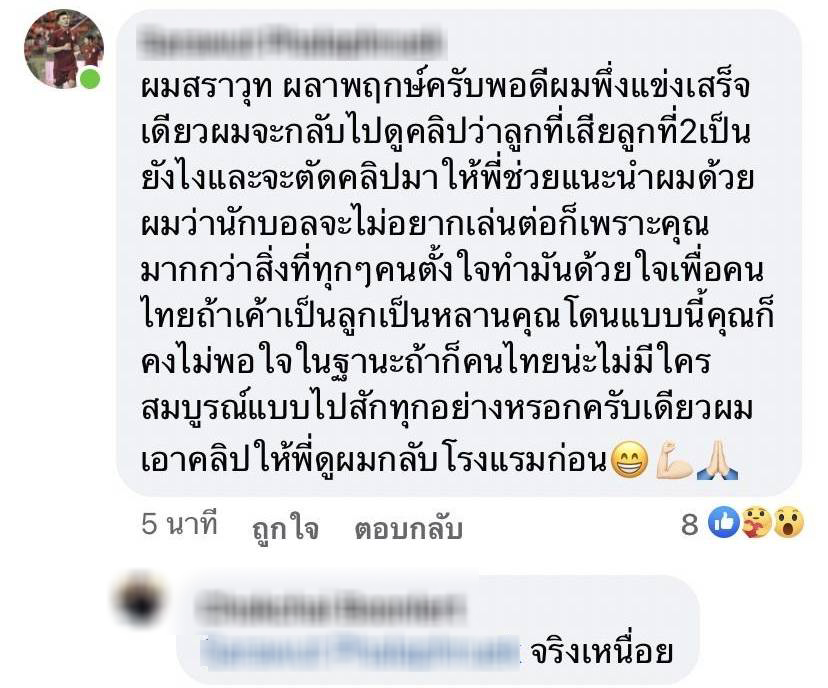The height and width of the screenshot is (688, 828).
Task: Click the reply text จริงเหนื่อย
Action: click(601, 652)
